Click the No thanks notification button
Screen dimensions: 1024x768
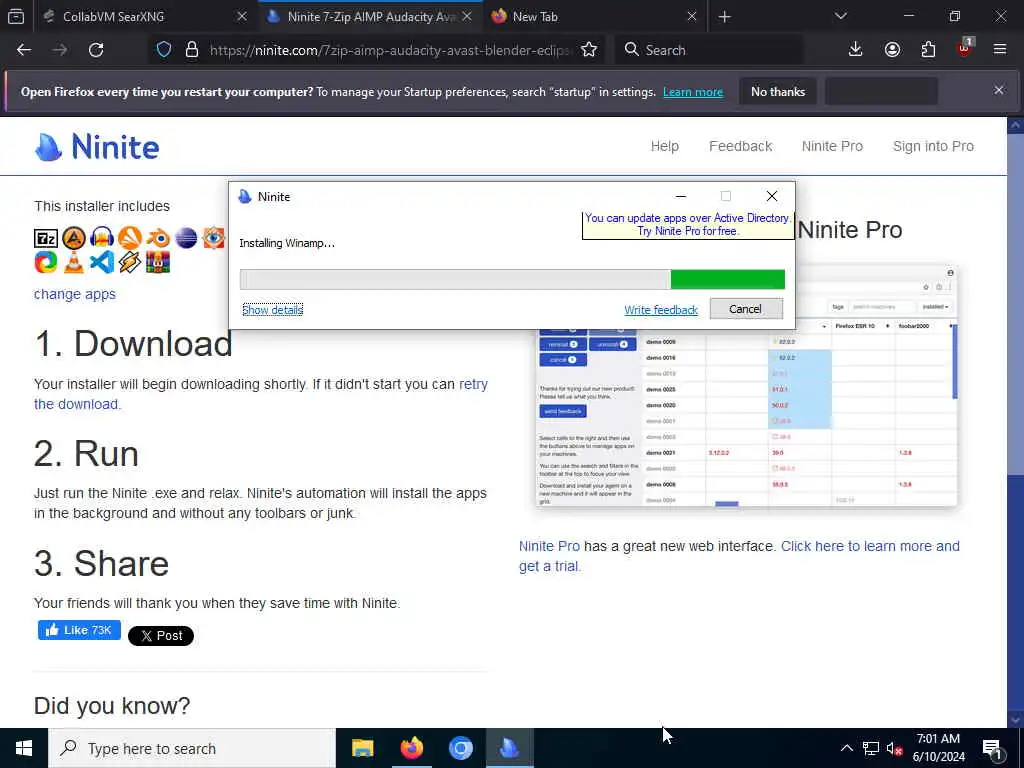[x=778, y=91]
